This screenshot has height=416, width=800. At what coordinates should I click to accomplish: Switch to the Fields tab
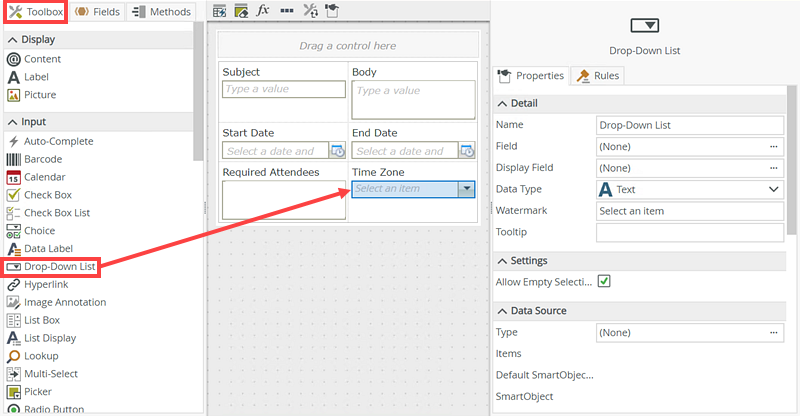[97, 12]
